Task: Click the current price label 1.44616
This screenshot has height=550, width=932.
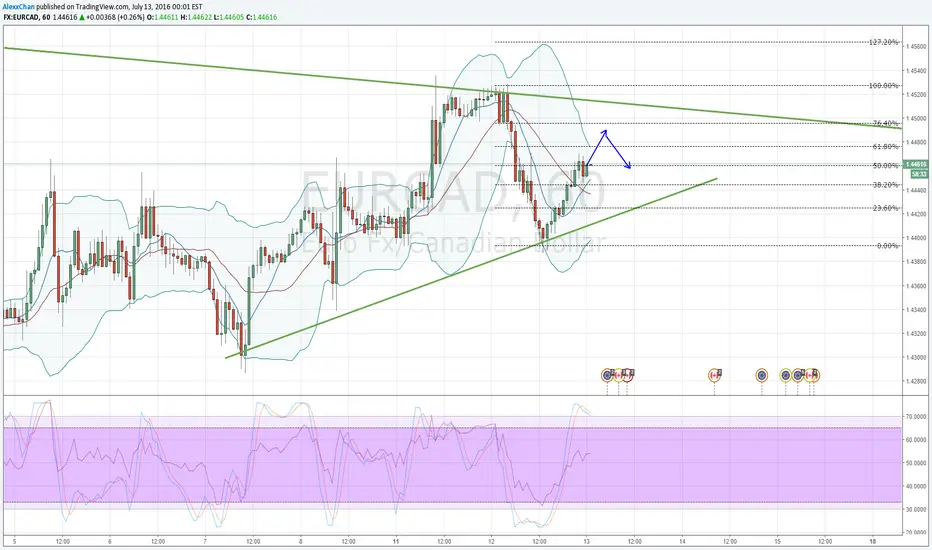Action: tap(915, 164)
